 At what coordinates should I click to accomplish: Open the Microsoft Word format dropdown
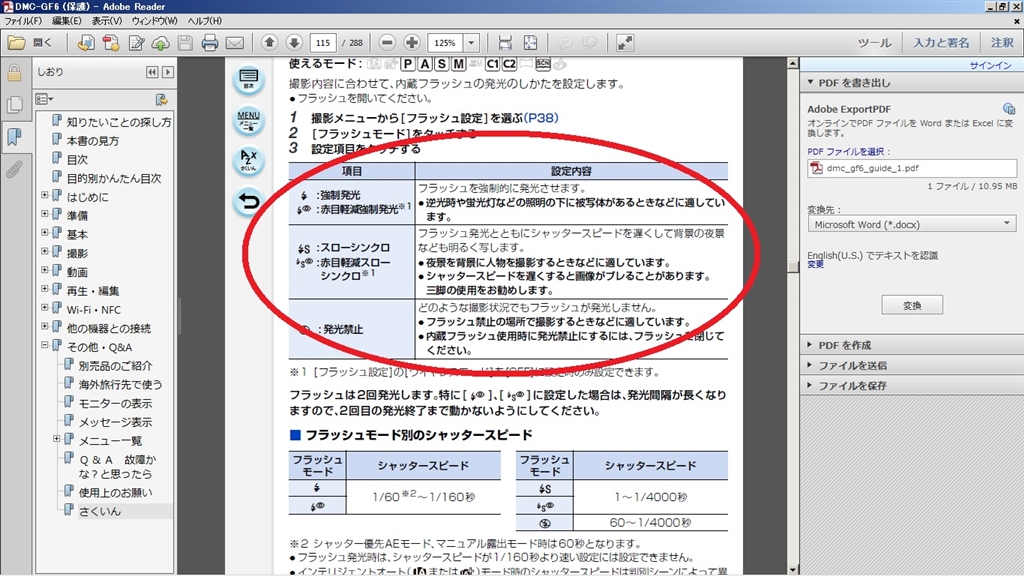pos(912,224)
